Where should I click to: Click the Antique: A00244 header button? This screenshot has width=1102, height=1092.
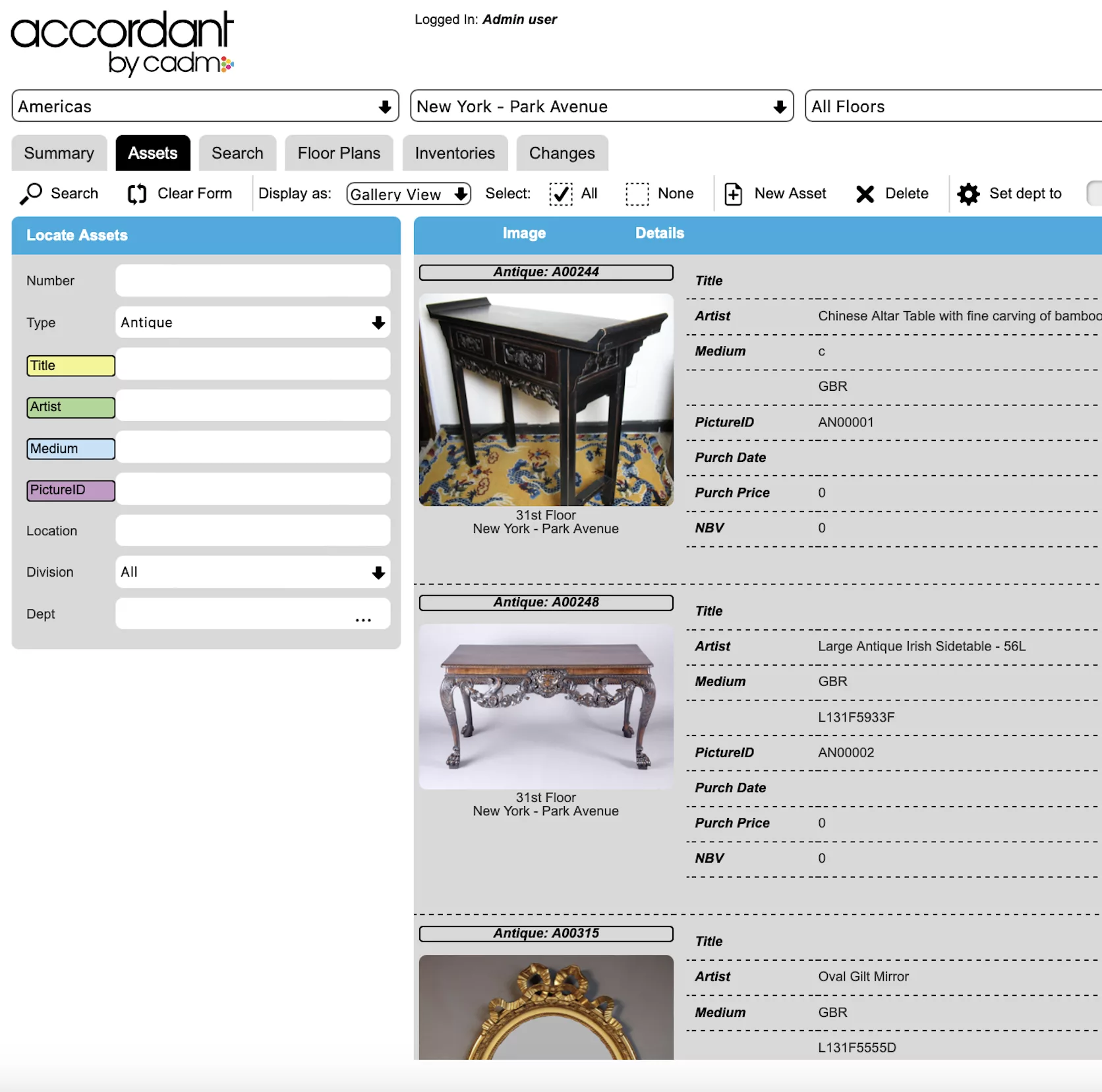(x=546, y=272)
